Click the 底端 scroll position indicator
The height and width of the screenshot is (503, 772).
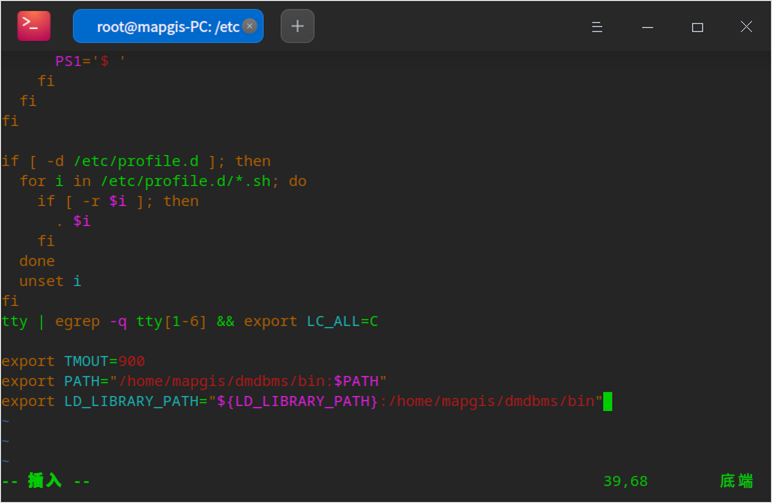pos(737,481)
